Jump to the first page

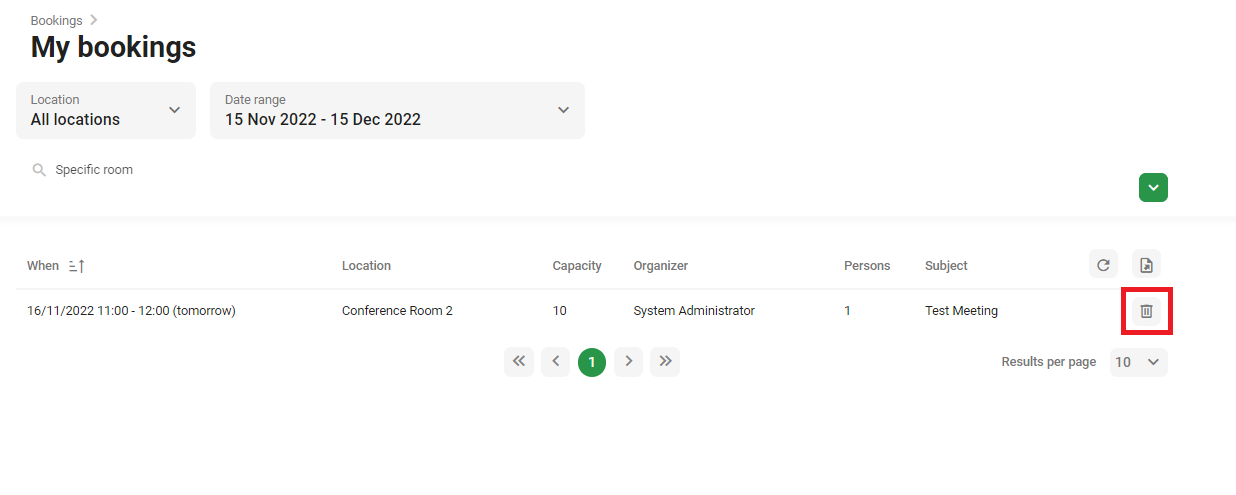(x=518, y=362)
